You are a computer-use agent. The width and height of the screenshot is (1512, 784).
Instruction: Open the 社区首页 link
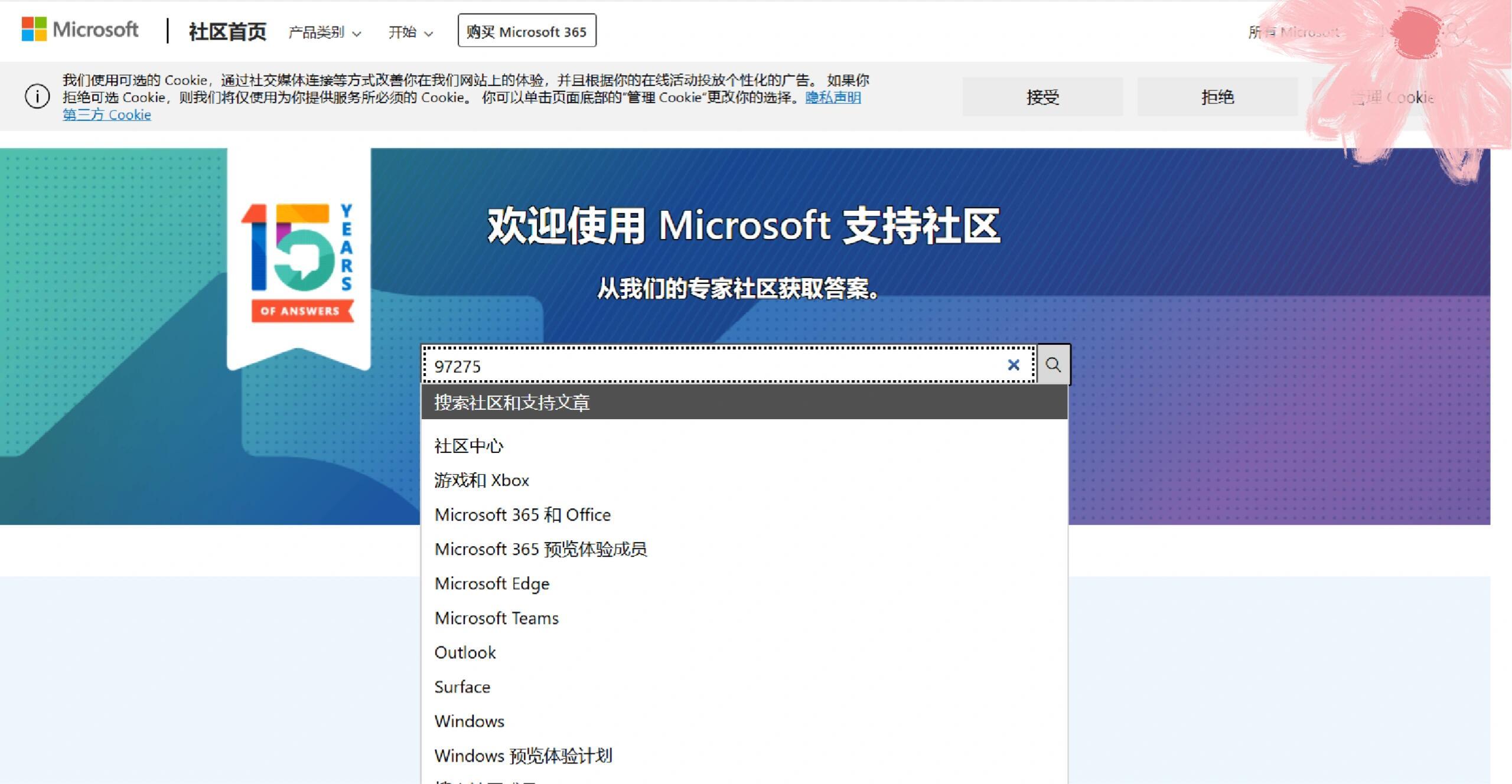[227, 32]
